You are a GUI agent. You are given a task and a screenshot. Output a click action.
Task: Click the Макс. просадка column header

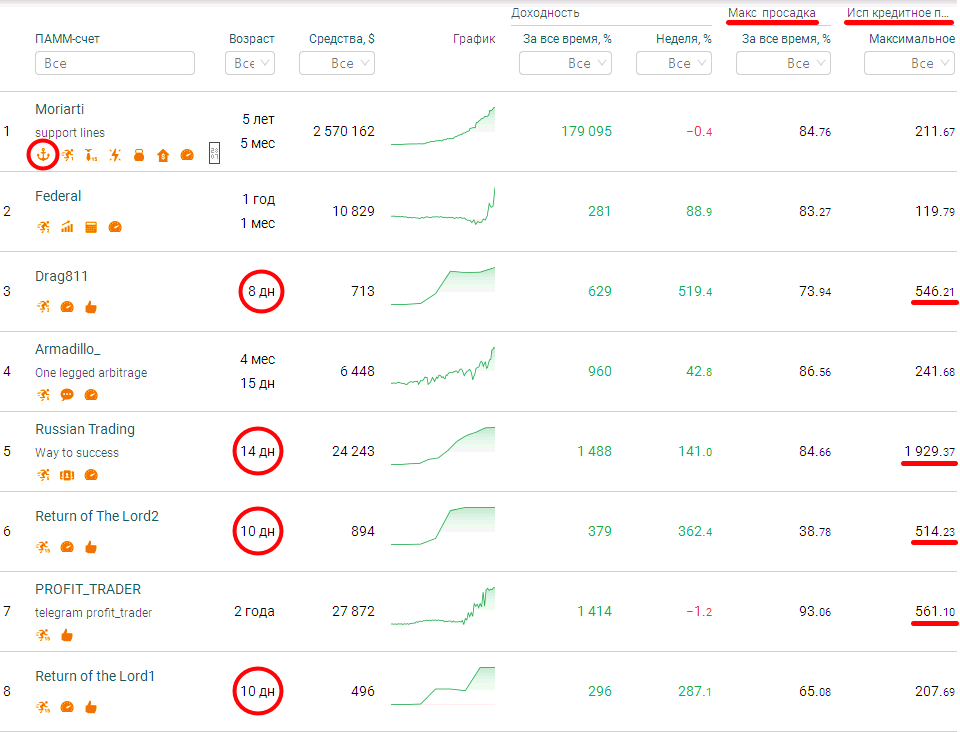(x=771, y=13)
